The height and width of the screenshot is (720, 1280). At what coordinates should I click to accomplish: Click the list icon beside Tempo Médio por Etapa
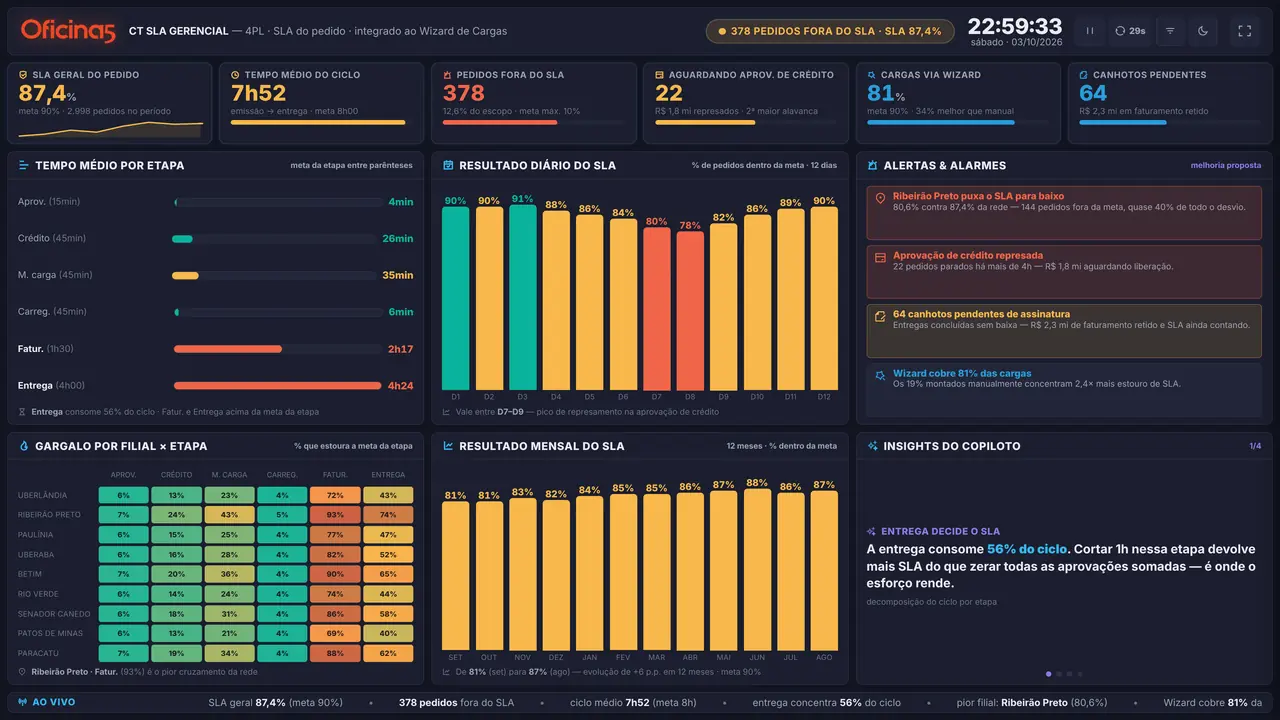point(23,165)
